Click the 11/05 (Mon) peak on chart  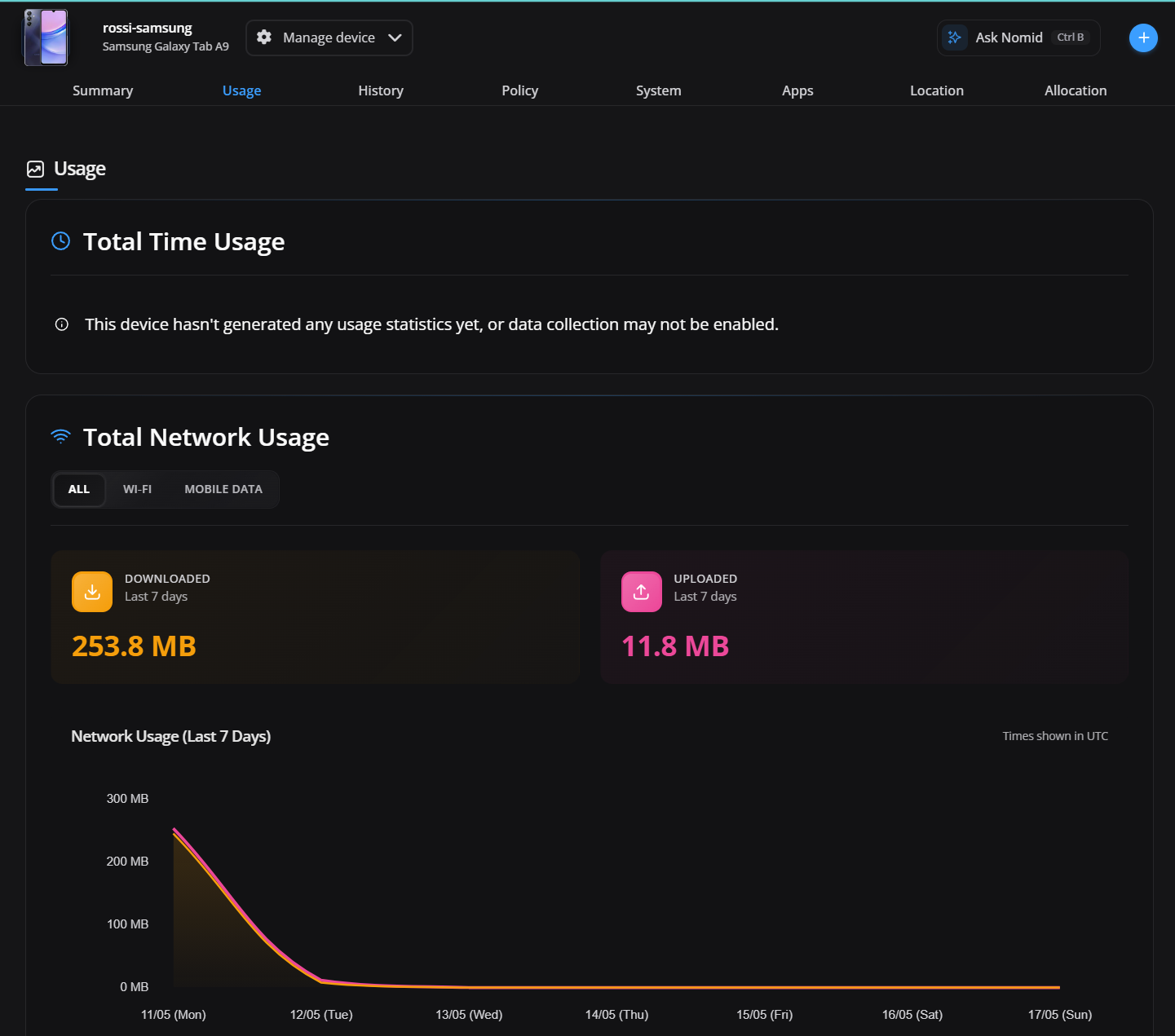(x=174, y=831)
